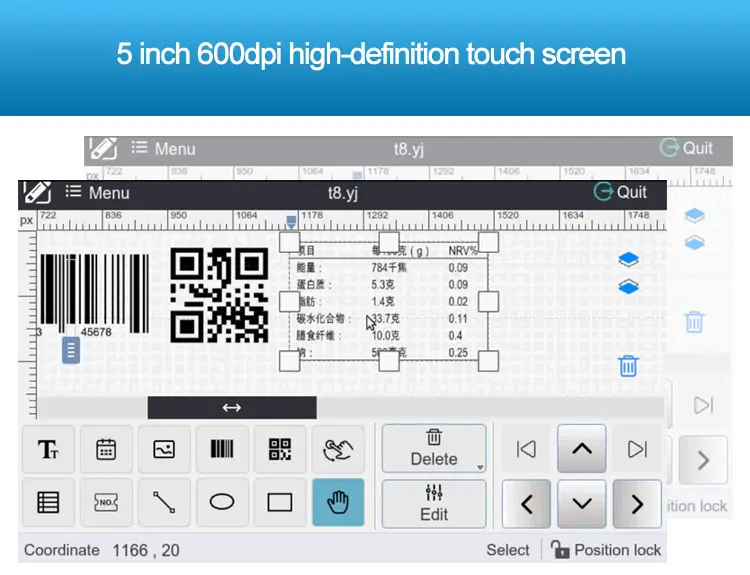750x575 pixels.
Task: Expand the Delete button dropdown
Action: click(x=479, y=467)
